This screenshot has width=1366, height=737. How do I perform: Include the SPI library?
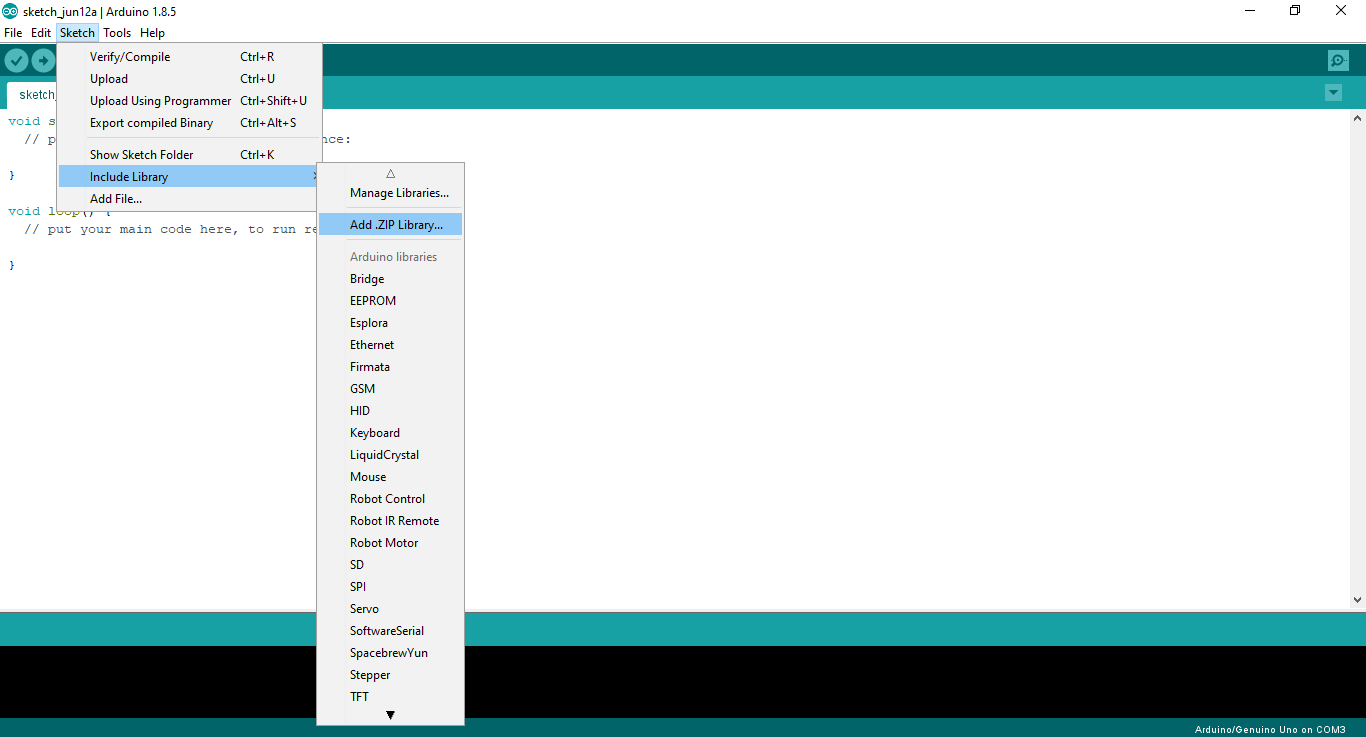[390, 587]
